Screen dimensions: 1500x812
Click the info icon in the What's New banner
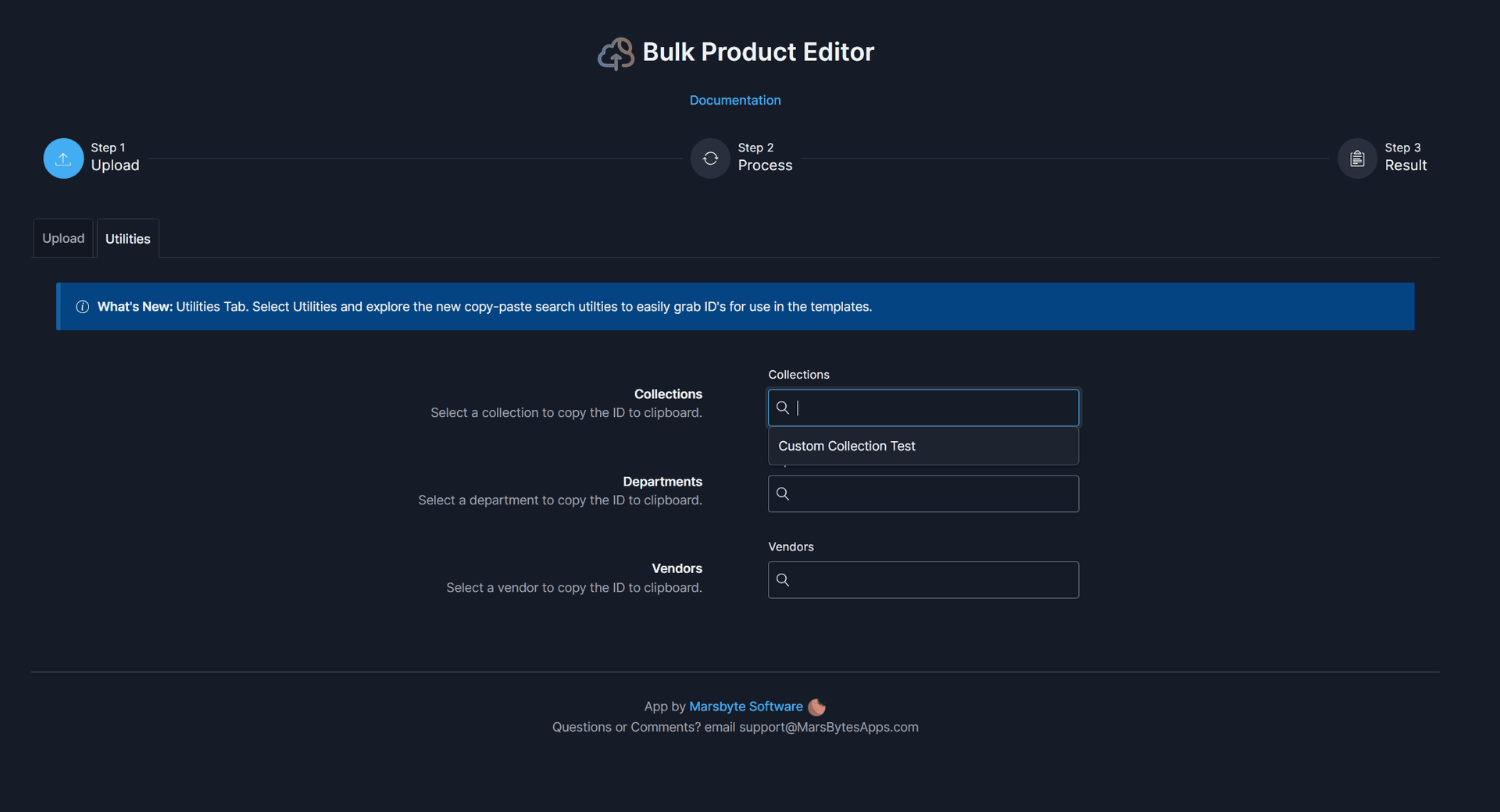point(82,306)
